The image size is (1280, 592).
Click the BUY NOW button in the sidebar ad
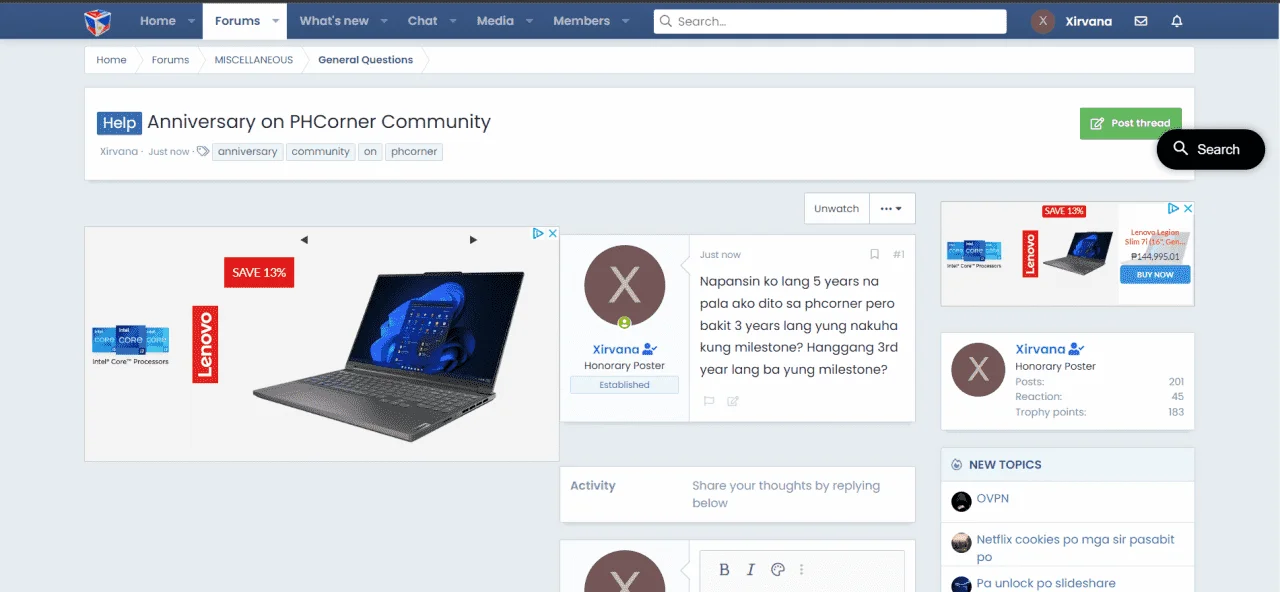coord(1155,274)
